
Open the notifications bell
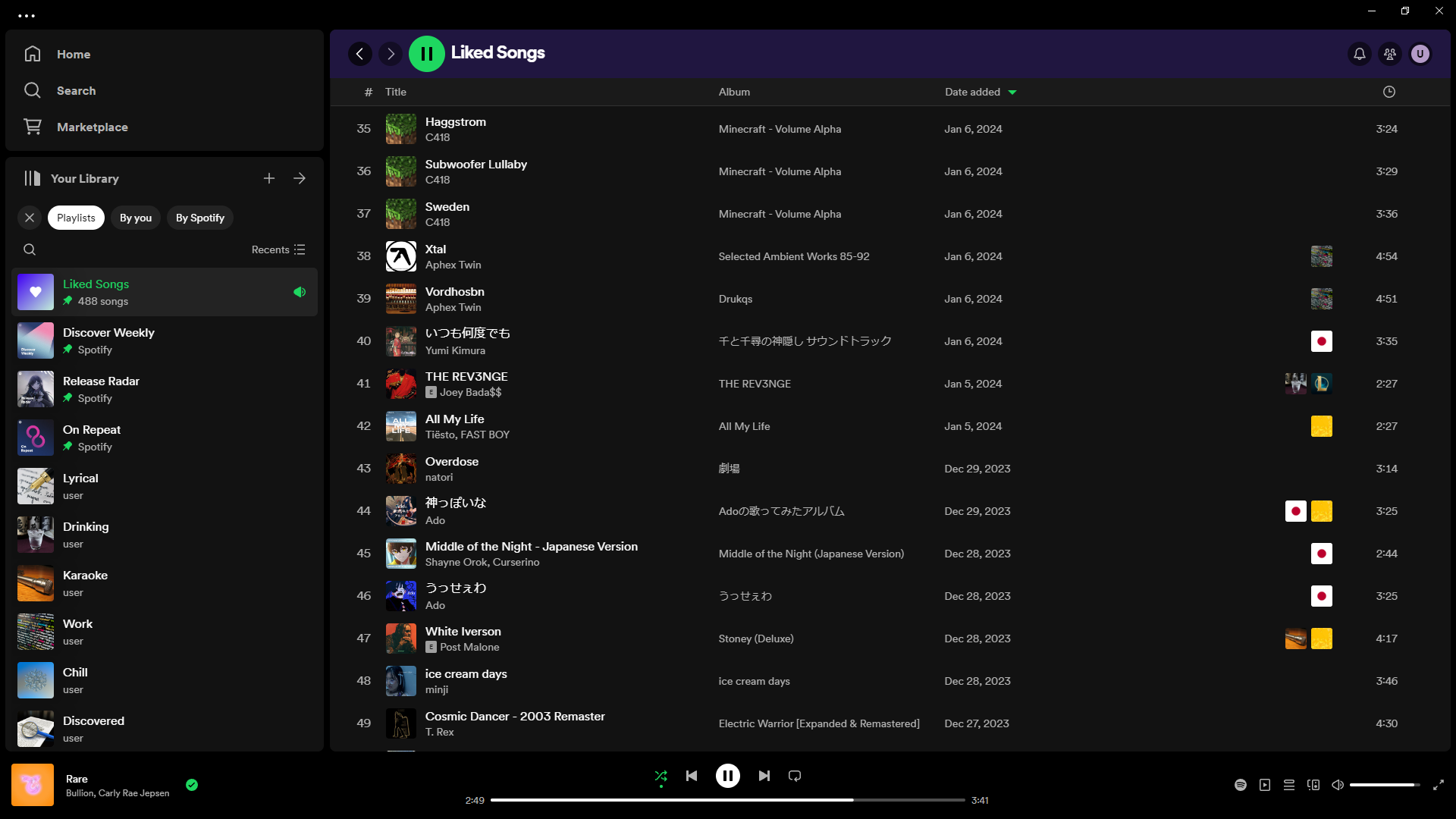[x=1360, y=54]
